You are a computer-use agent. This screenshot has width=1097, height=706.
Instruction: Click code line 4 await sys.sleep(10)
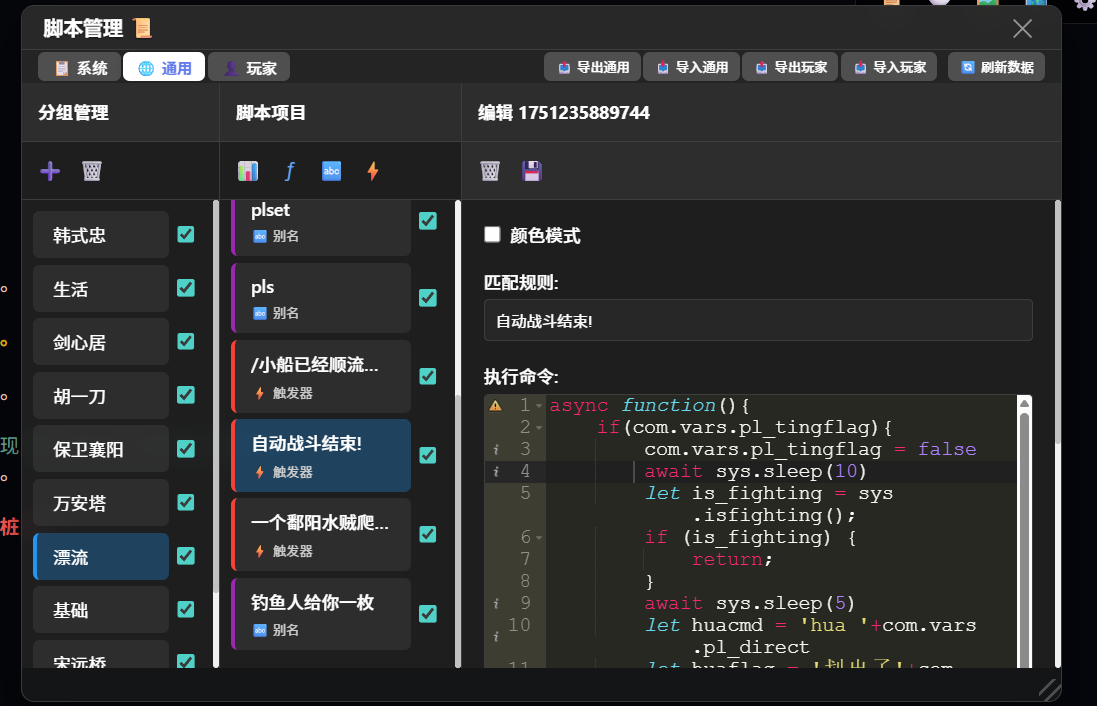tap(755, 471)
